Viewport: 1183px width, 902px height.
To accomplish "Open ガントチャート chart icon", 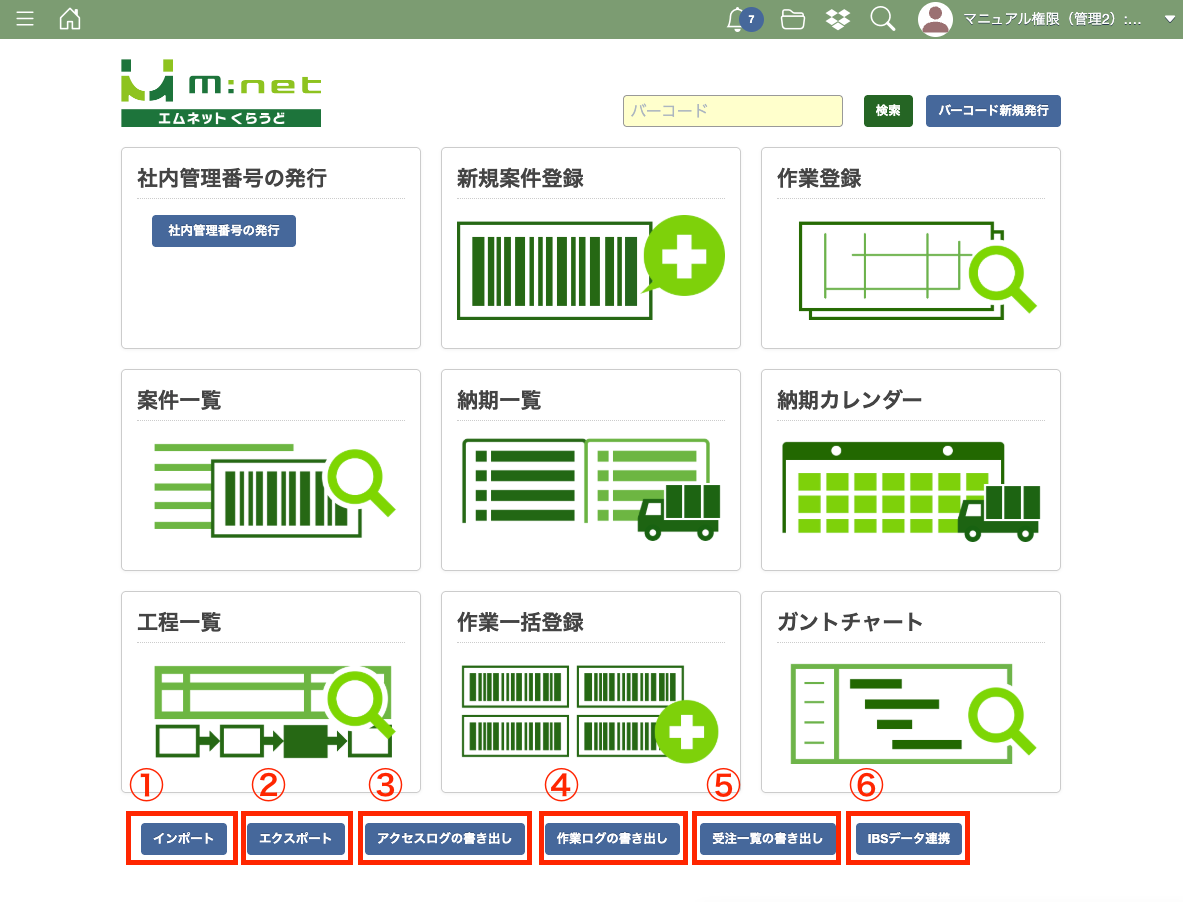I will tap(912, 712).
